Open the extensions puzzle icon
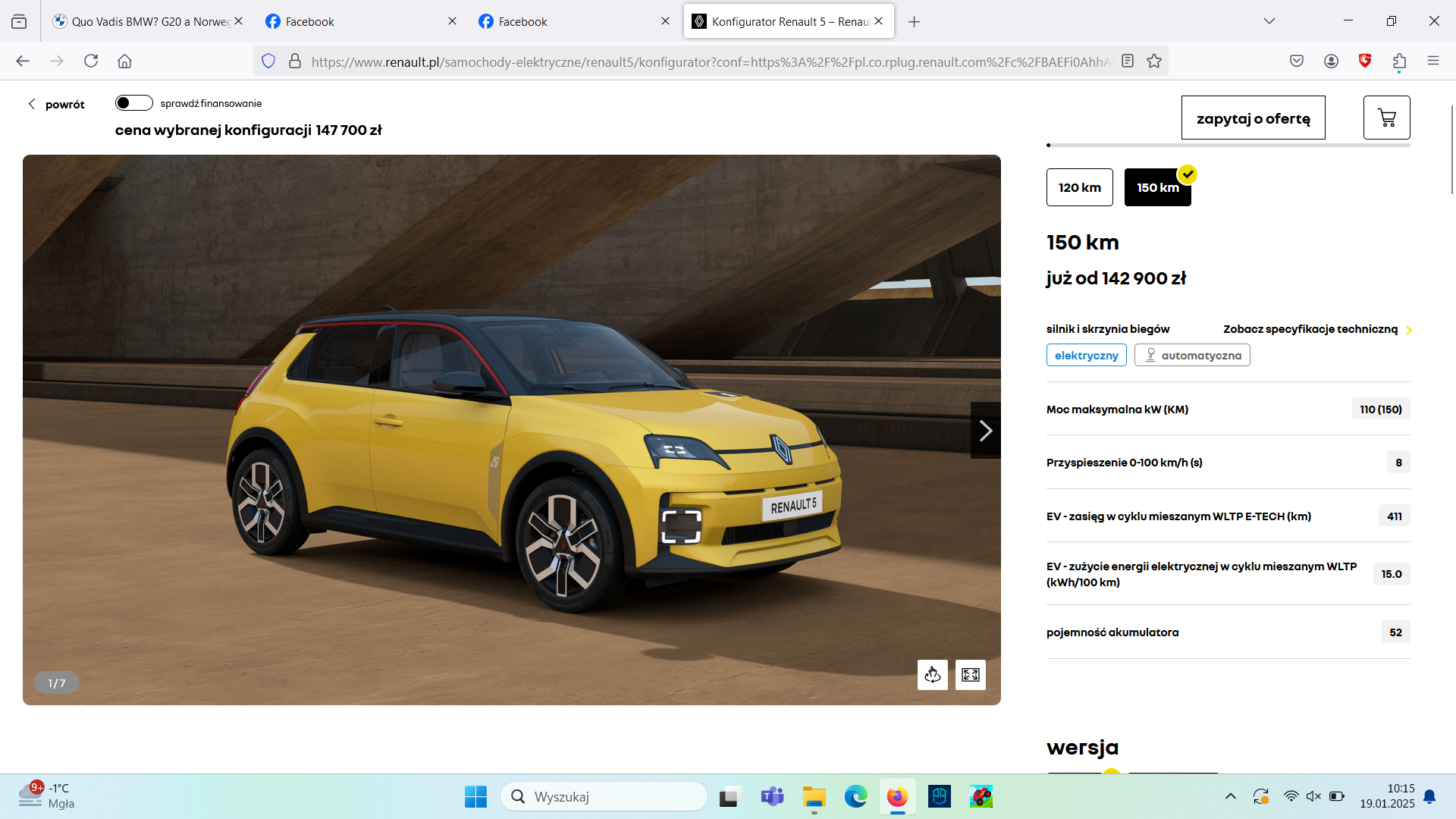1456x819 pixels. 1399,61
